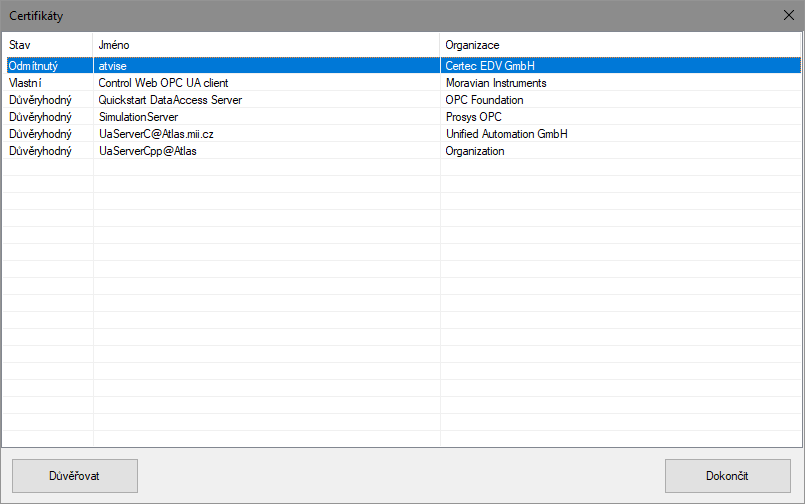
Task: Select the UaServerC@Atlas.mii.cz certificate
Action: click(155, 134)
